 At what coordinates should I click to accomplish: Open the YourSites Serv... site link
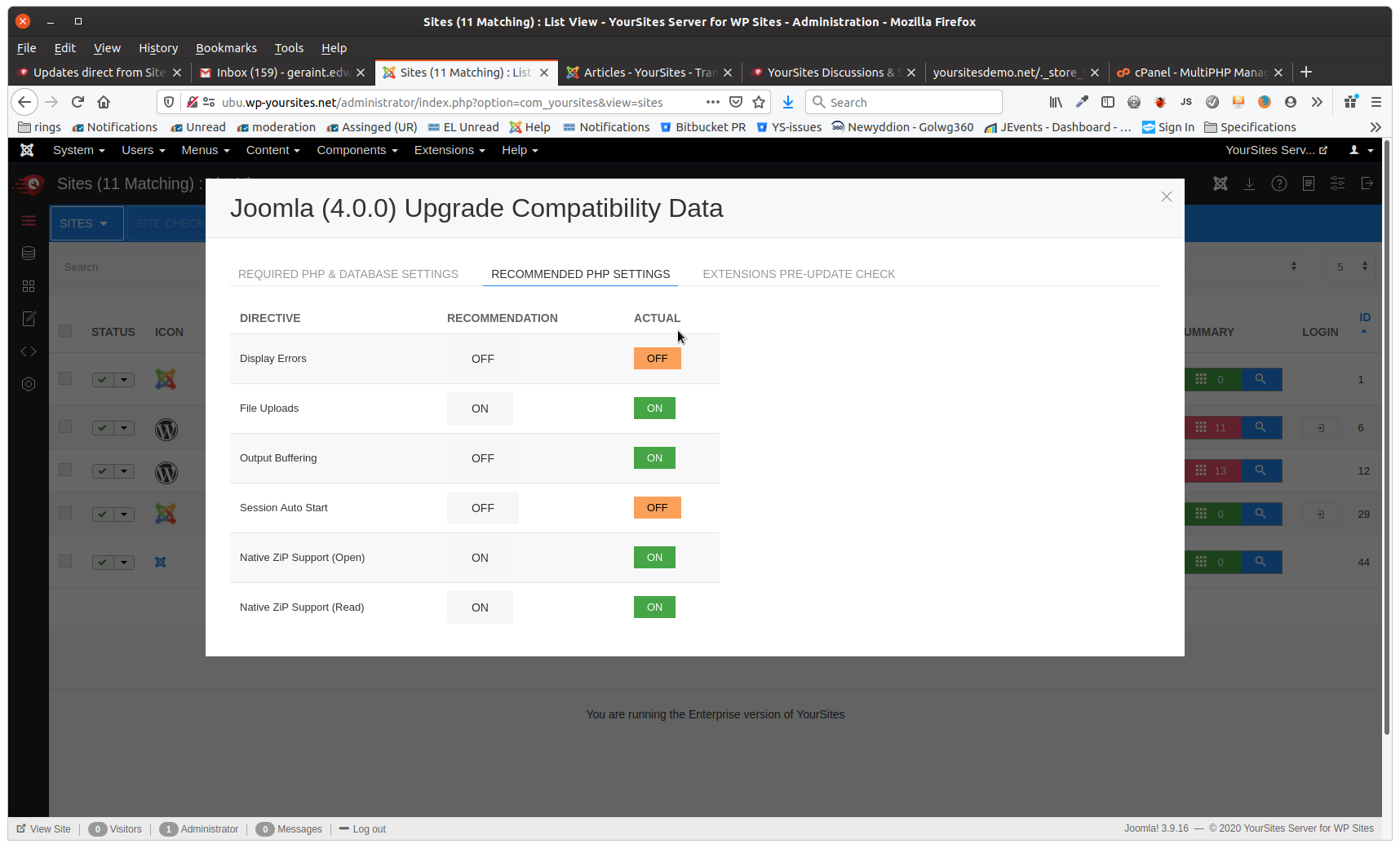tap(1276, 150)
